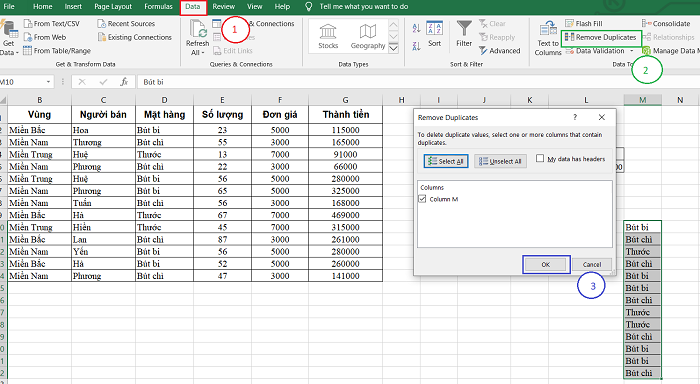
Task: Switch to the View tab
Action: click(254, 7)
